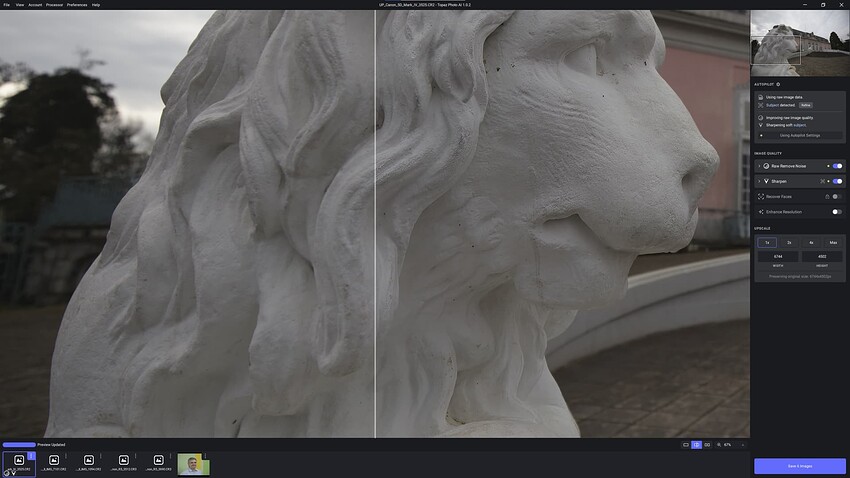Screen dimensions: 850x478
Task: Click the 67% zoom value
Action: click(x=727, y=444)
